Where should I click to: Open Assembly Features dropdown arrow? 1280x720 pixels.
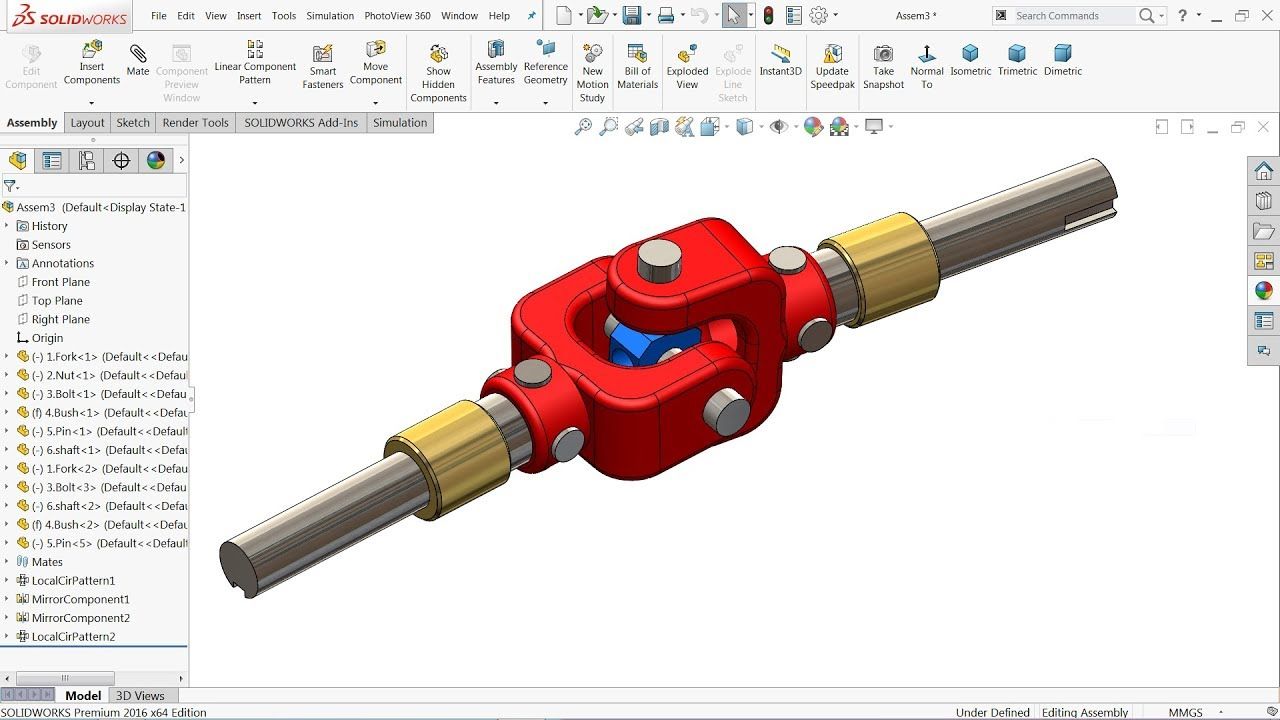click(496, 103)
